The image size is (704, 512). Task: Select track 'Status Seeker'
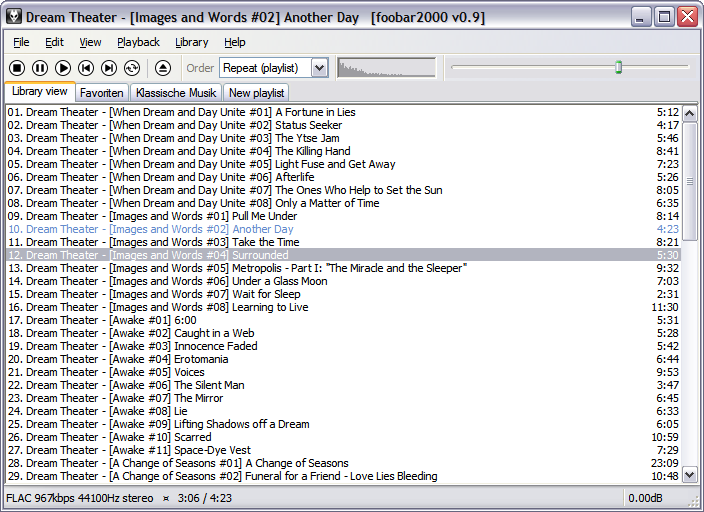[x=343, y=125]
